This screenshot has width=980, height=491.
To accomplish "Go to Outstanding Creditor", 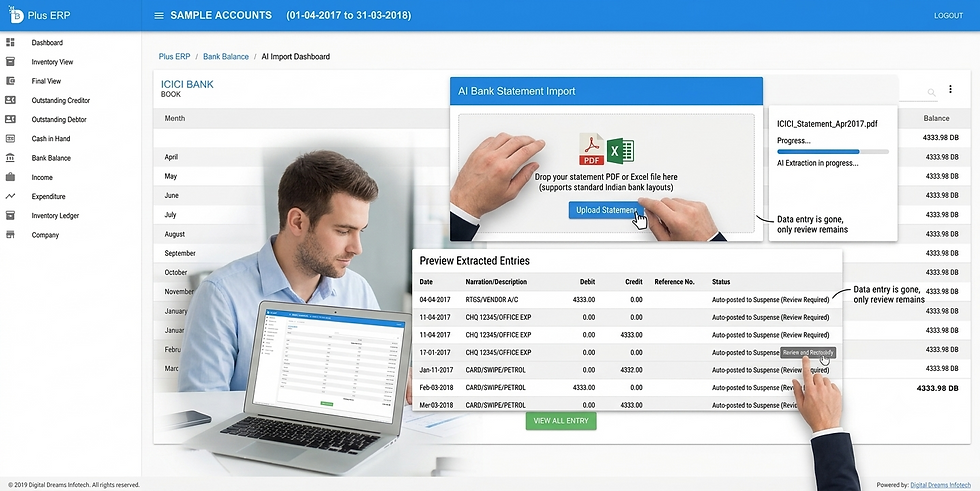I will [61, 100].
